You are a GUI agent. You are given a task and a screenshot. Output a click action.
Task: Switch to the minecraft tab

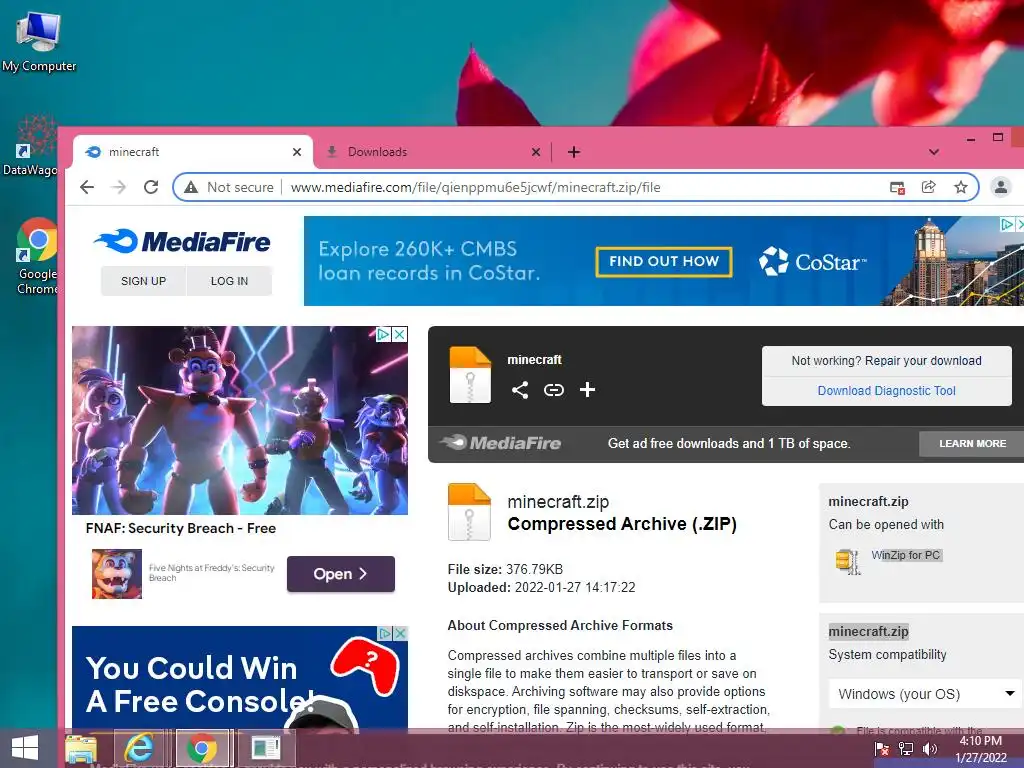coord(193,152)
